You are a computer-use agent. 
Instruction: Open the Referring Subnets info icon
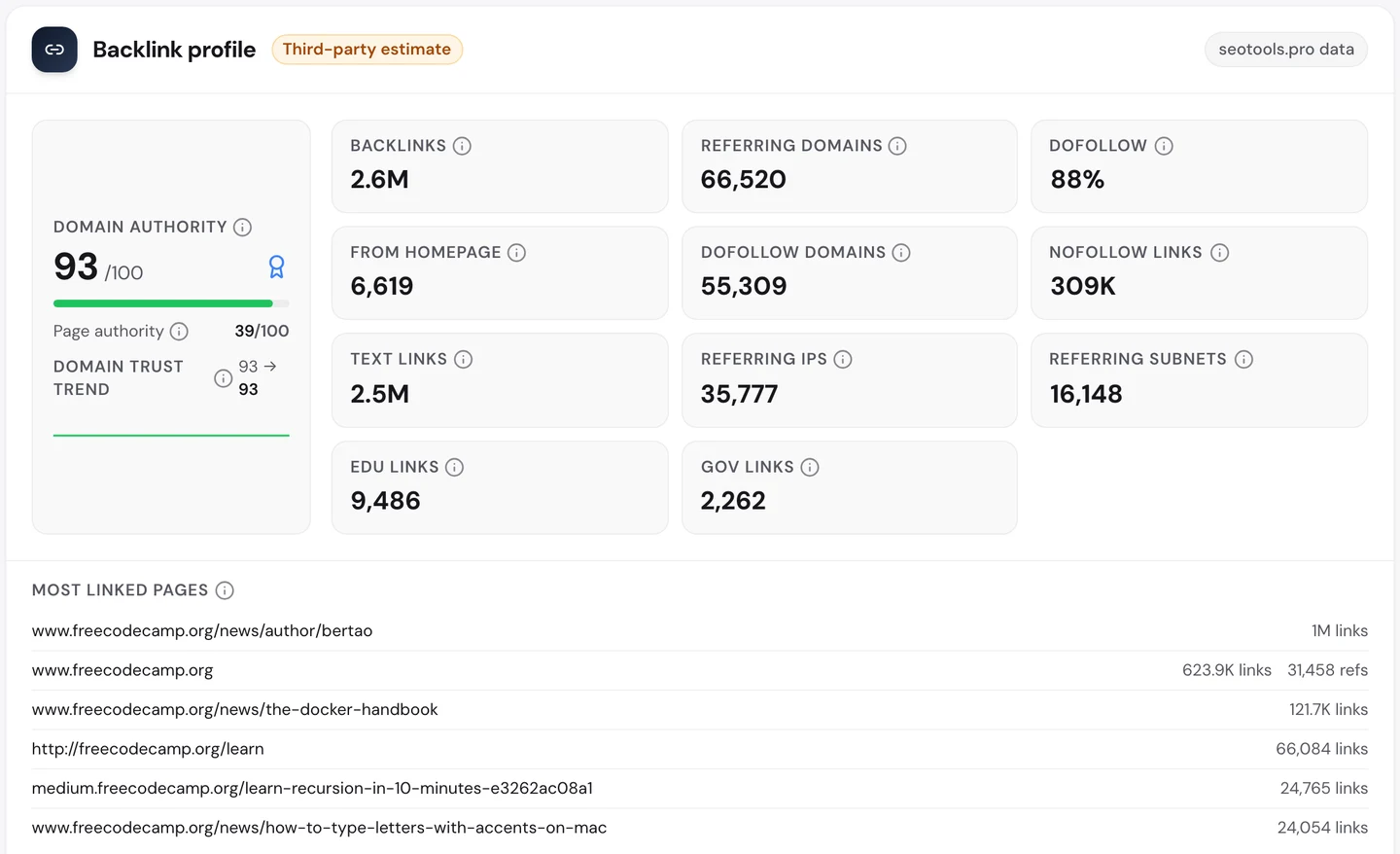coord(1243,360)
